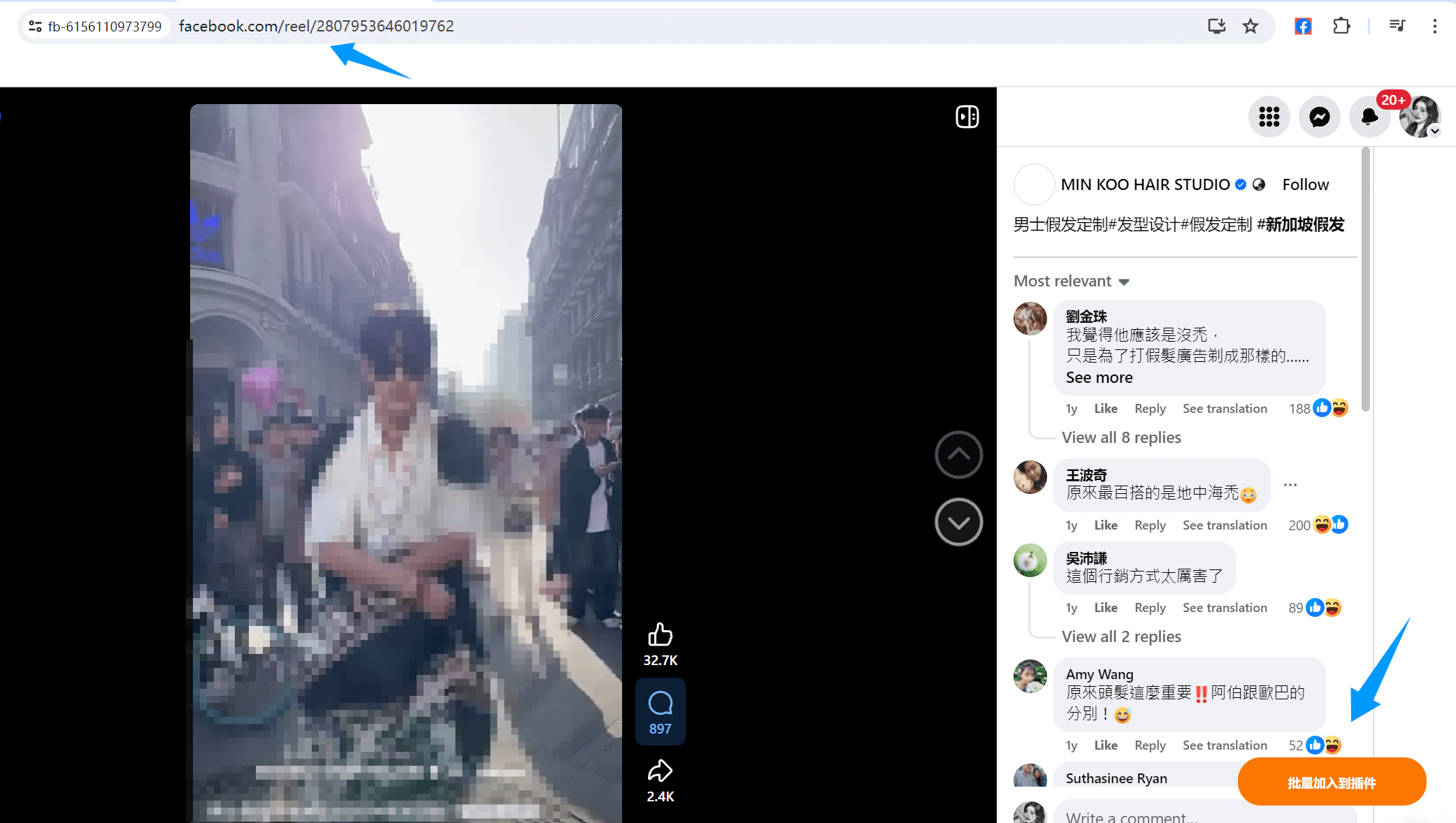The height and width of the screenshot is (823, 1456).
Task: Reply to 王波奇's comment
Action: tap(1150, 525)
